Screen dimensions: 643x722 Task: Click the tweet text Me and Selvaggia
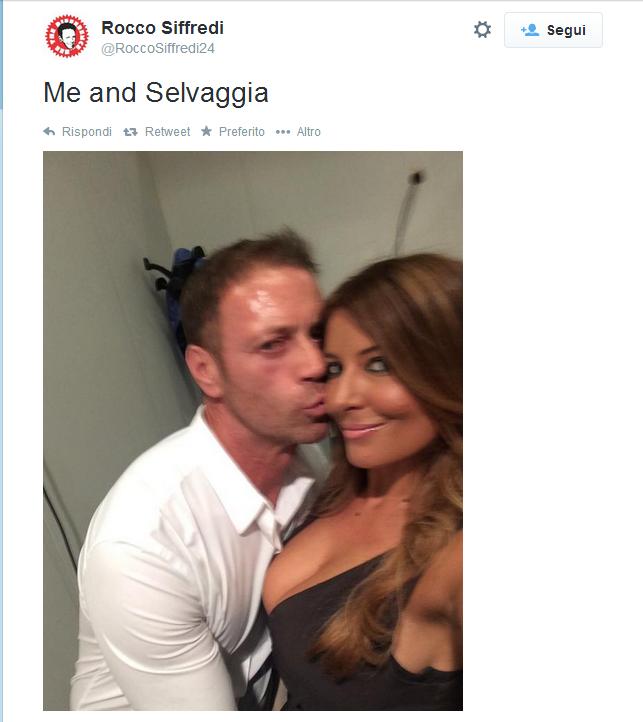(156, 93)
